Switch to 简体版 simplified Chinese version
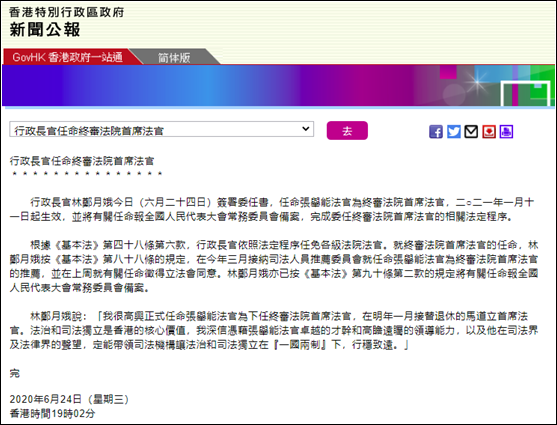The height and width of the screenshot is (425, 557). tap(174, 57)
